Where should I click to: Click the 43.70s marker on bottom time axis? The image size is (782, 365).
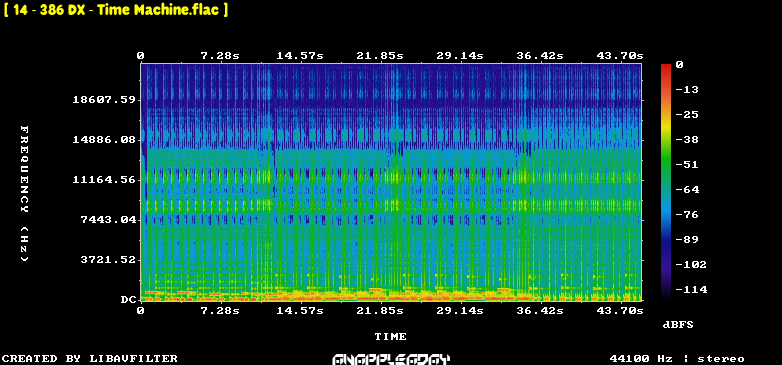620,311
